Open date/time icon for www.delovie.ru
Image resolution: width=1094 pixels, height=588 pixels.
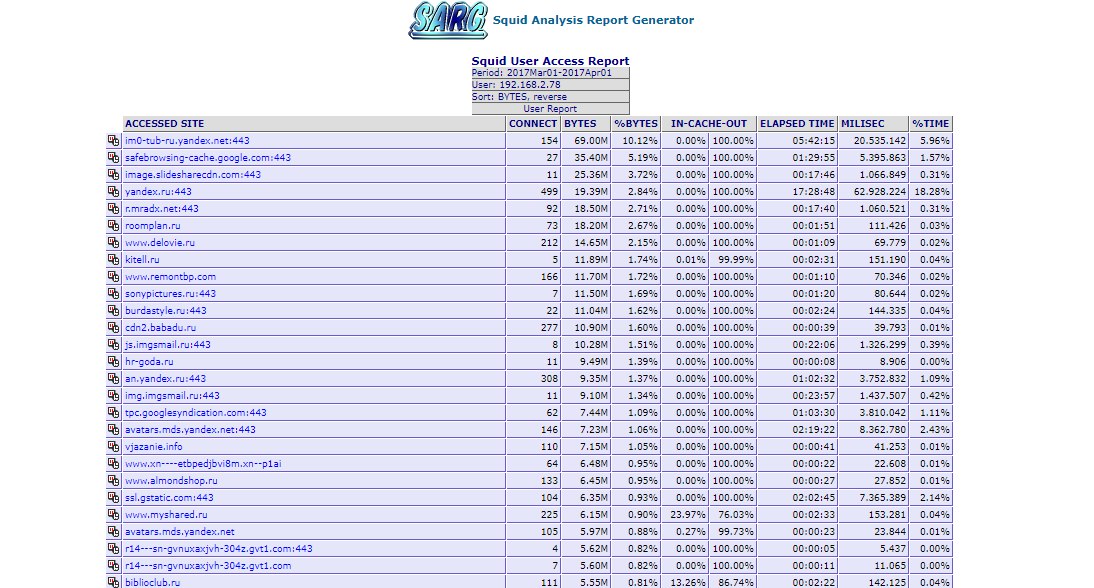113,242
